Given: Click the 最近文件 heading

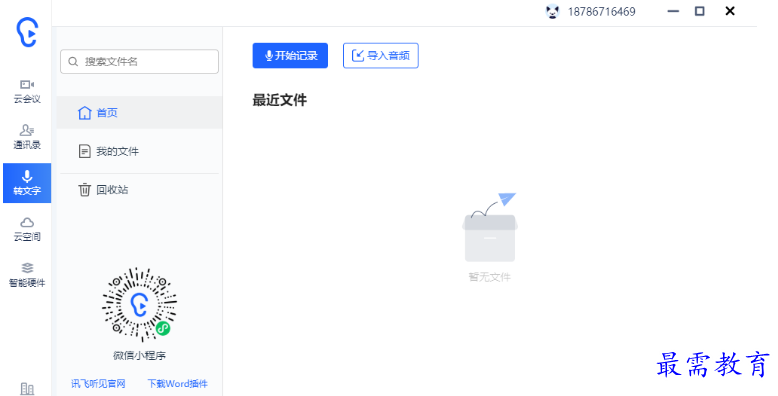Looking at the screenshot, I should tap(280, 100).
